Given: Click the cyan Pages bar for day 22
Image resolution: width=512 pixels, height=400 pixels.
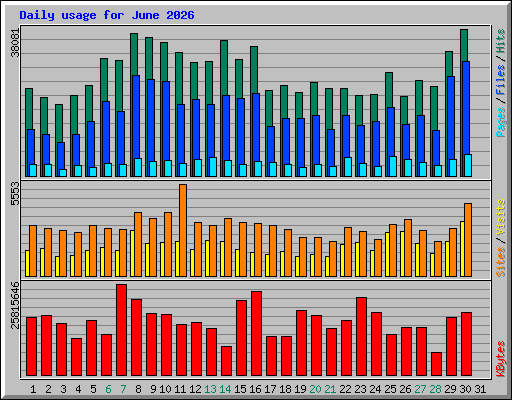Looking at the screenshot, I should [x=348, y=167].
